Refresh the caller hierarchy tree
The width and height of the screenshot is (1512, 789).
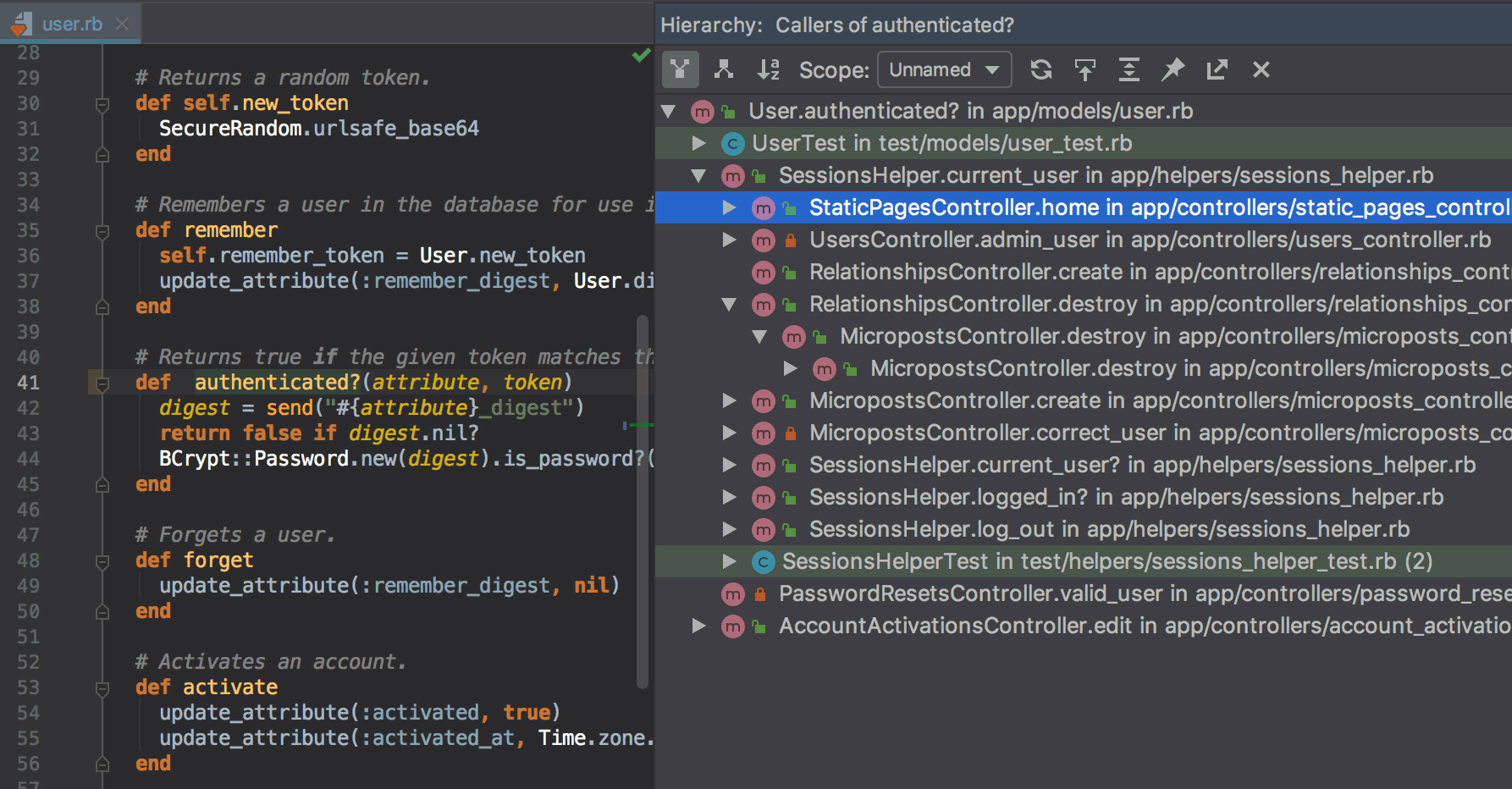[x=1040, y=69]
